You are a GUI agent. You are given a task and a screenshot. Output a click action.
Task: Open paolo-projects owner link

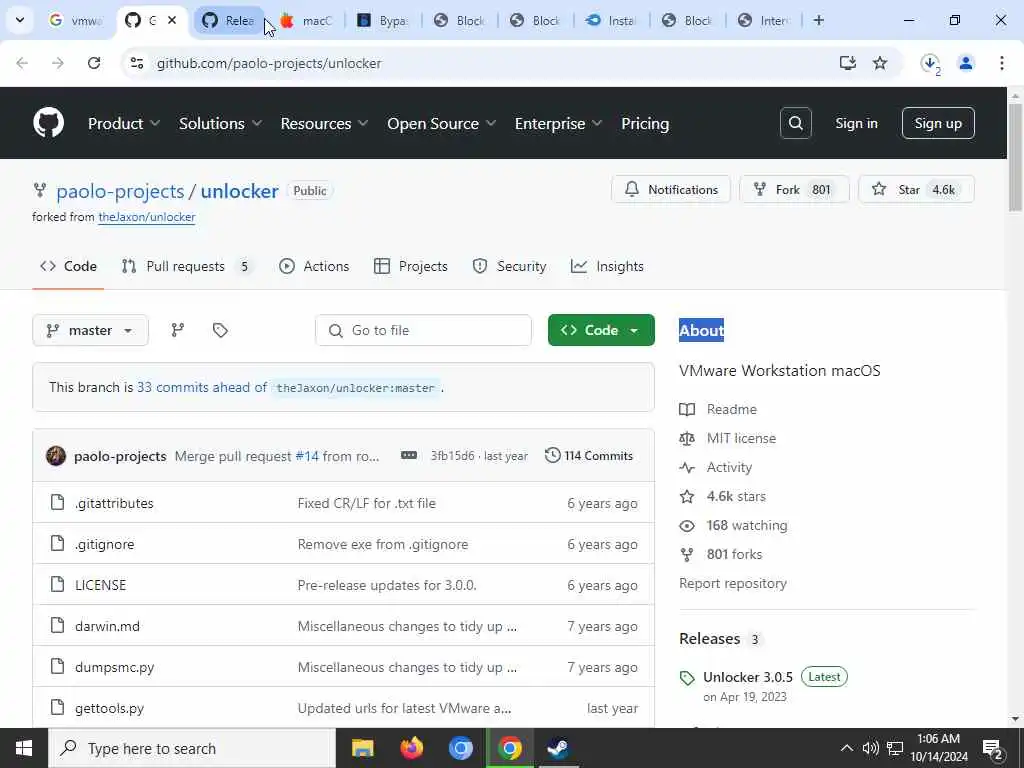pyautogui.click(x=120, y=191)
